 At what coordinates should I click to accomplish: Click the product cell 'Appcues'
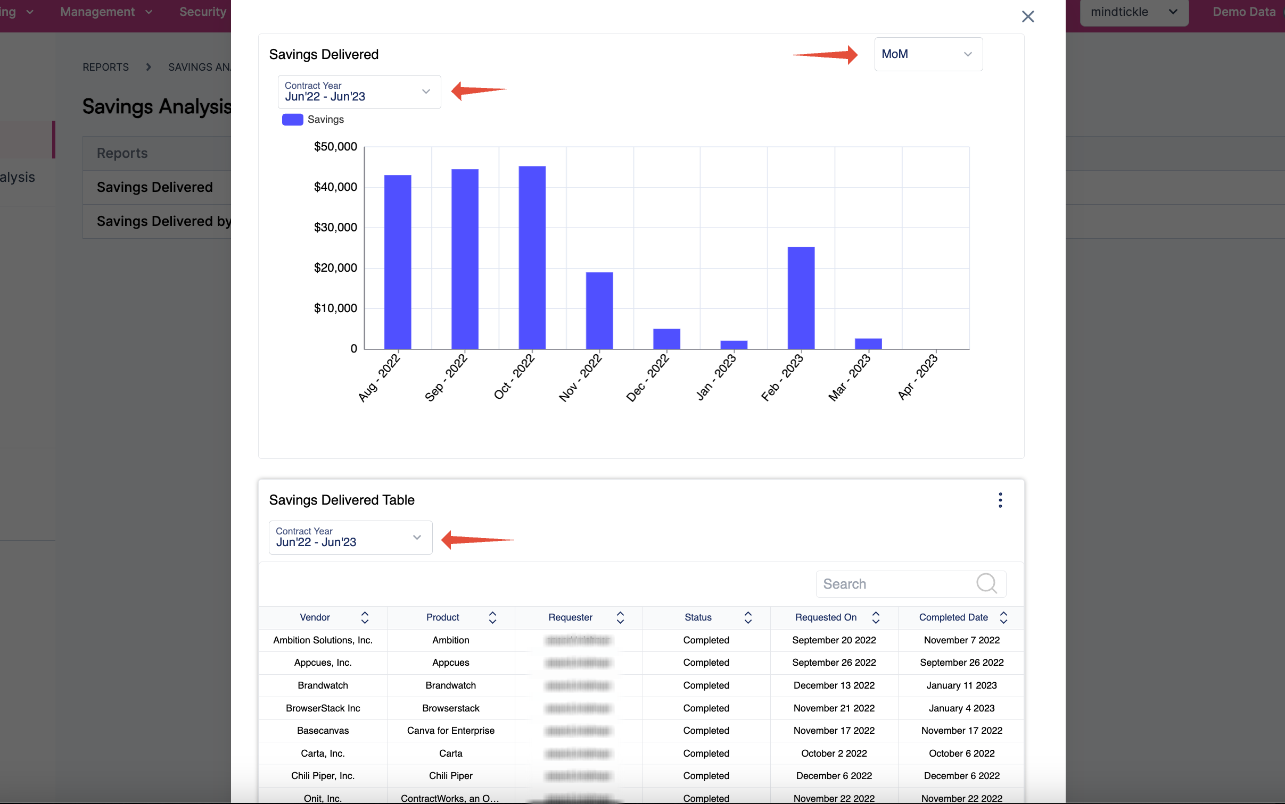(451, 663)
